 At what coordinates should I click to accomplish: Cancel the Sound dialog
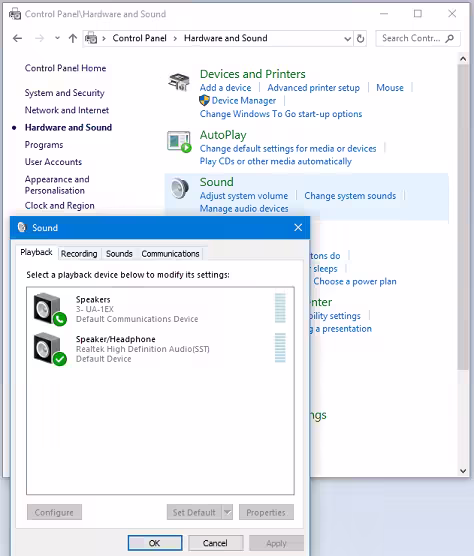click(x=216, y=543)
